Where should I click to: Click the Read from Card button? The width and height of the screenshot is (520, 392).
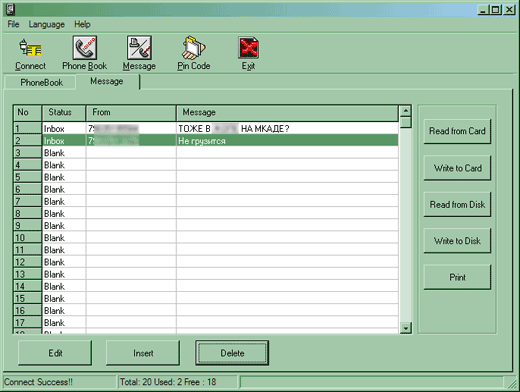pyautogui.click(x=457, y=131)
